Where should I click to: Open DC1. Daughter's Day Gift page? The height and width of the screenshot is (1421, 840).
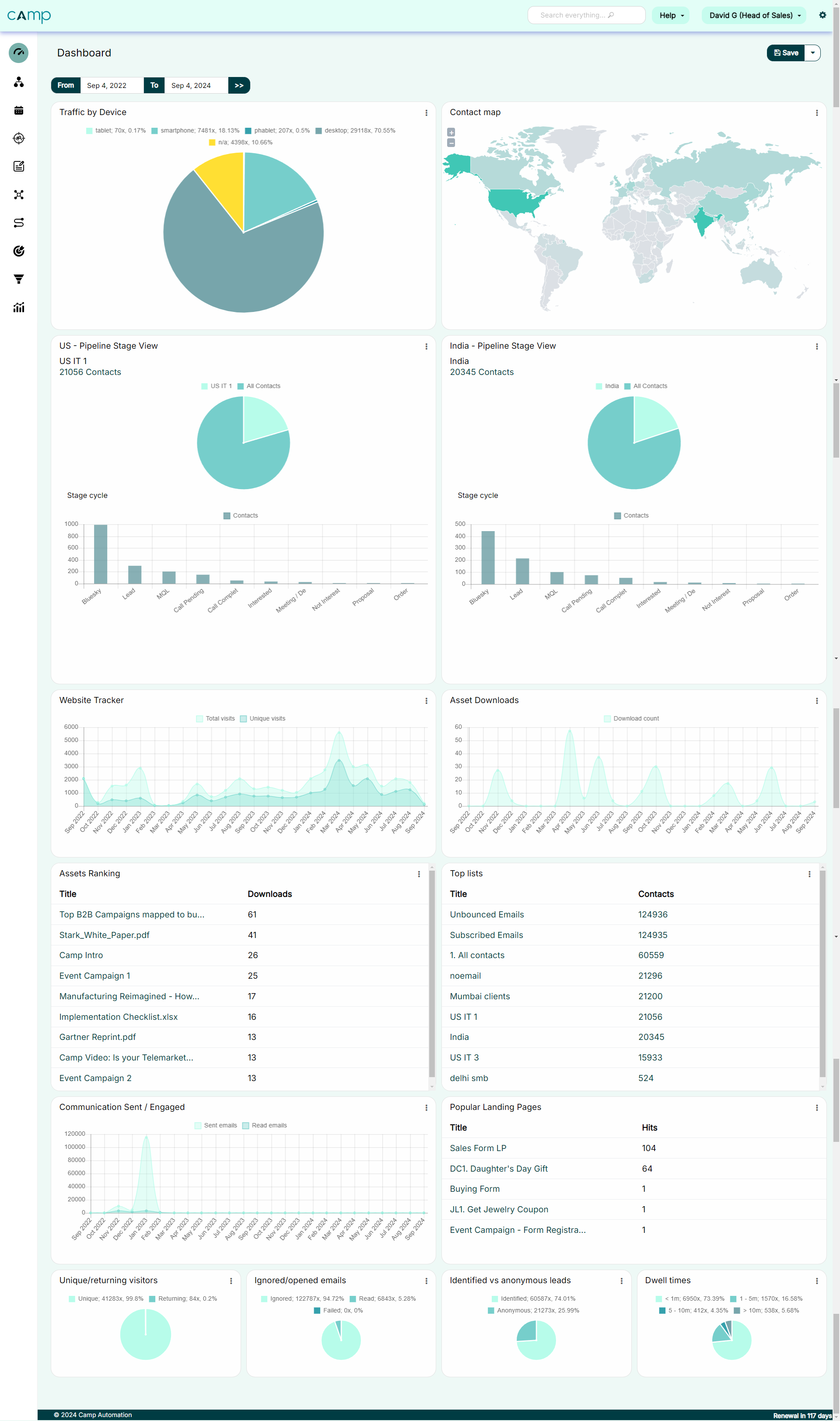(499, 1169)
